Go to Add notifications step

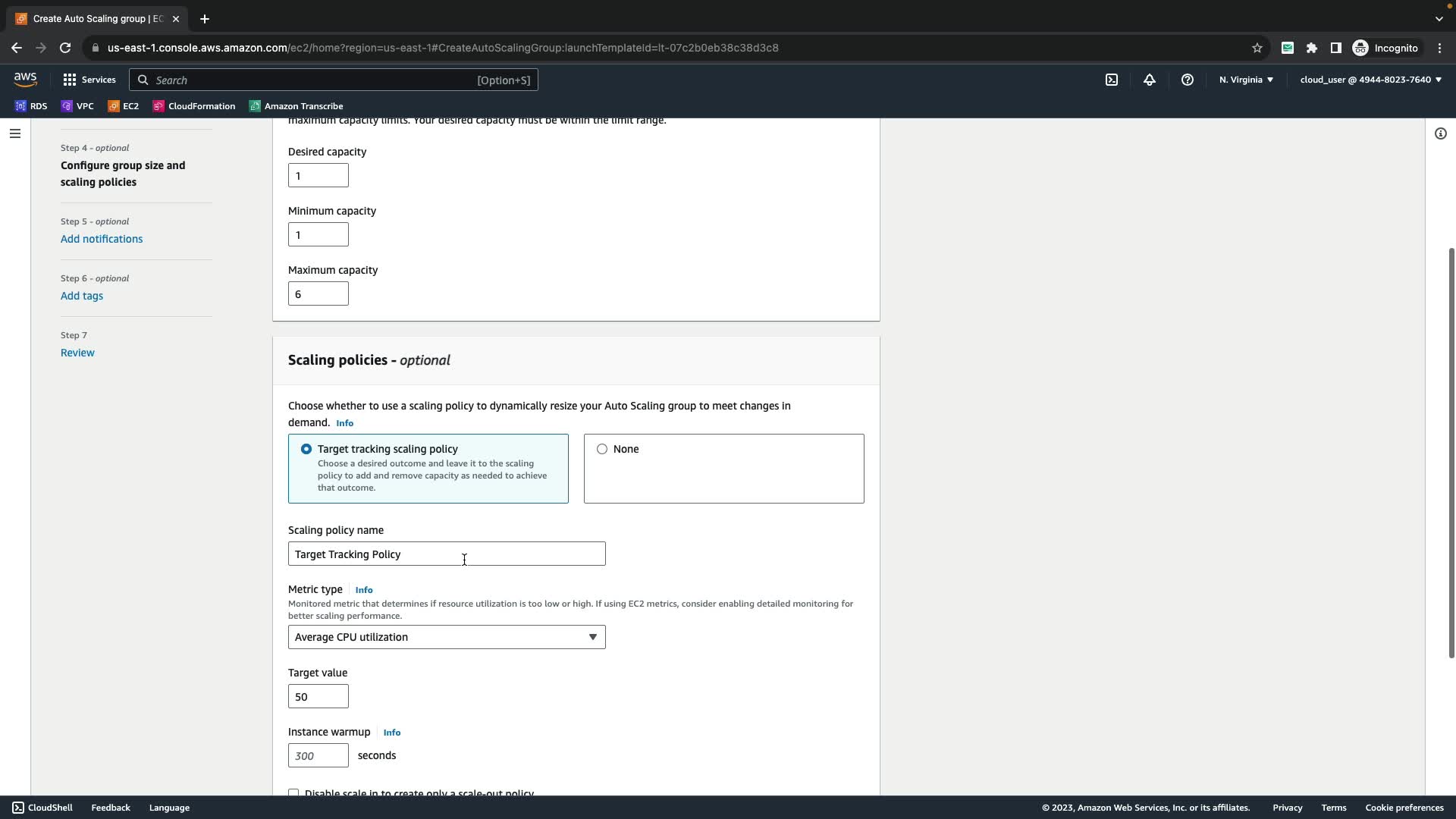102,239
